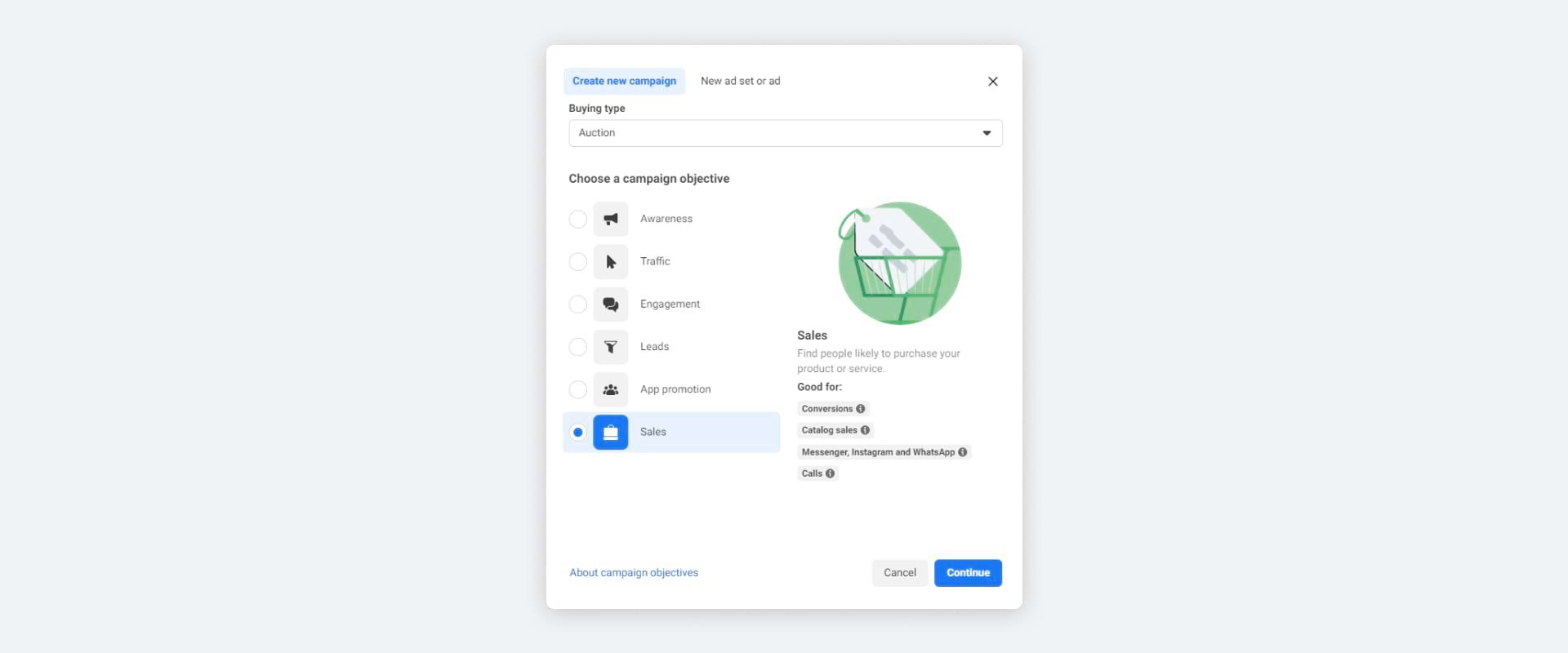Image resolution: width=1568 pixels, height=653 pixels.
Task: Close the campaign dialog with X
Action: pos(992,82)
